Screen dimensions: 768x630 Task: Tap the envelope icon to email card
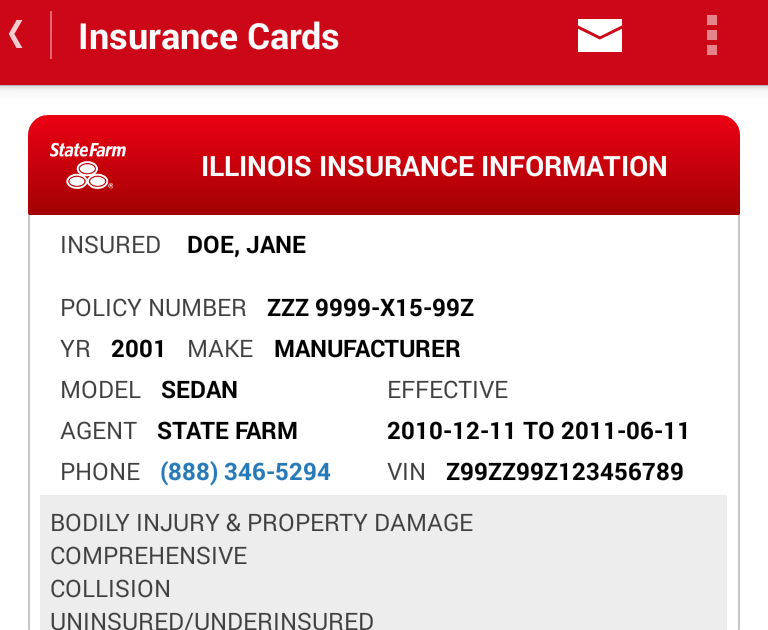pyautogui.click(x=600, y=36)
